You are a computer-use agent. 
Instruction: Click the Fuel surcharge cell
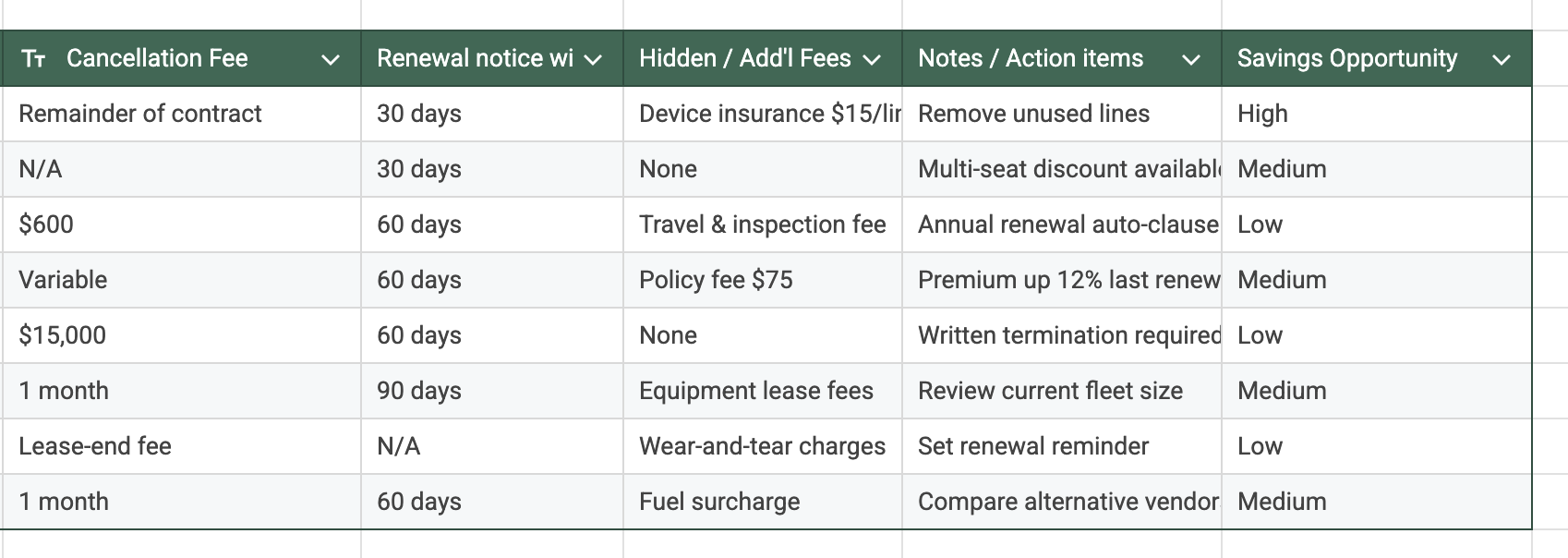click(719, 502)
